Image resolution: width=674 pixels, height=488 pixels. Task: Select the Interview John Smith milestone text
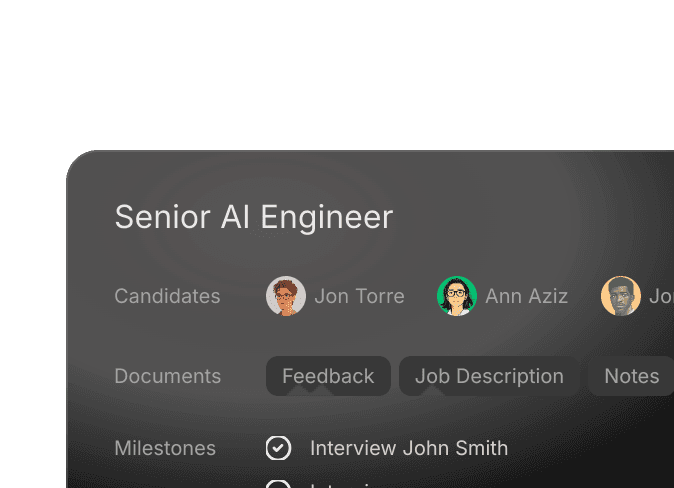[409, 448]
